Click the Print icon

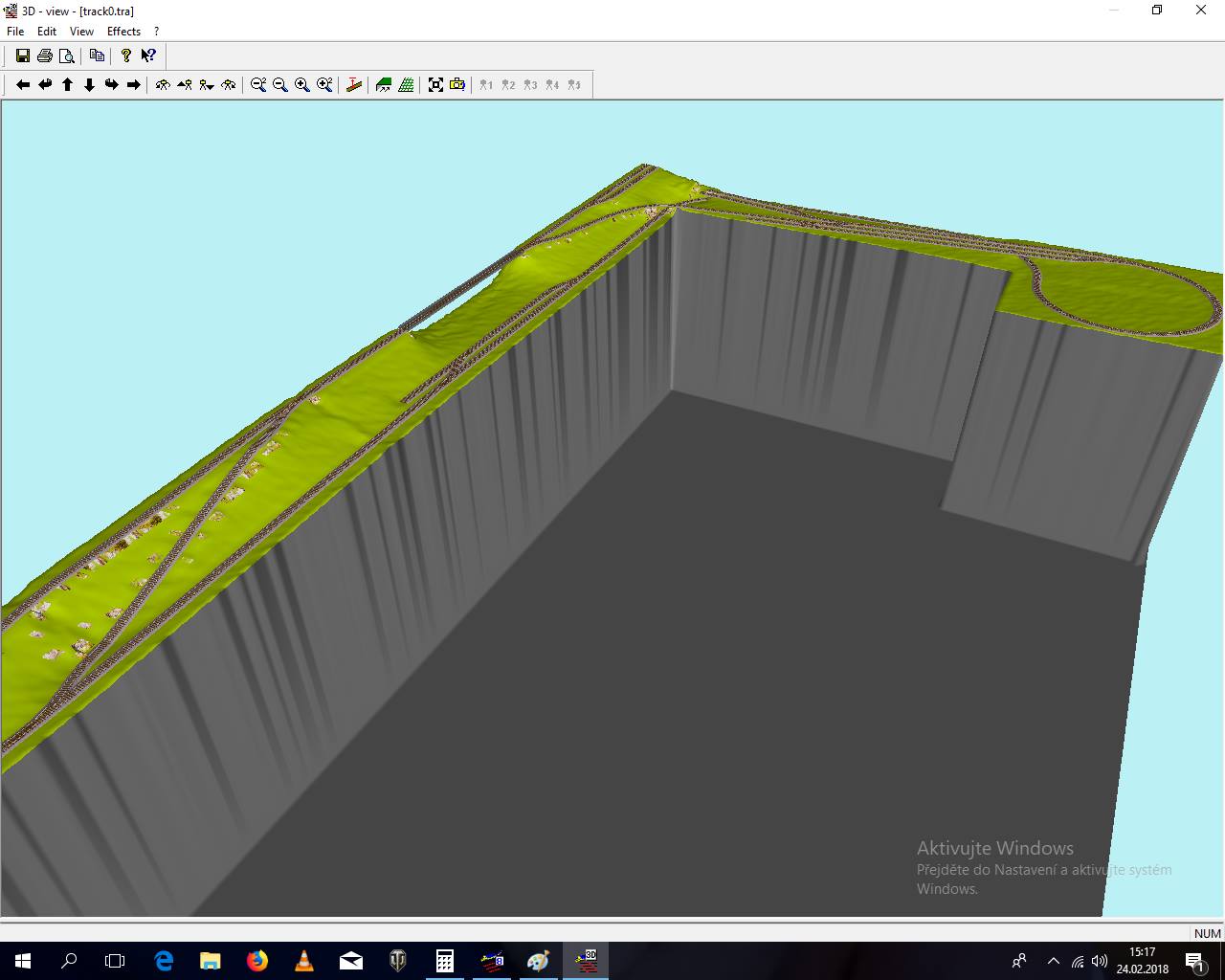[45, 56]
